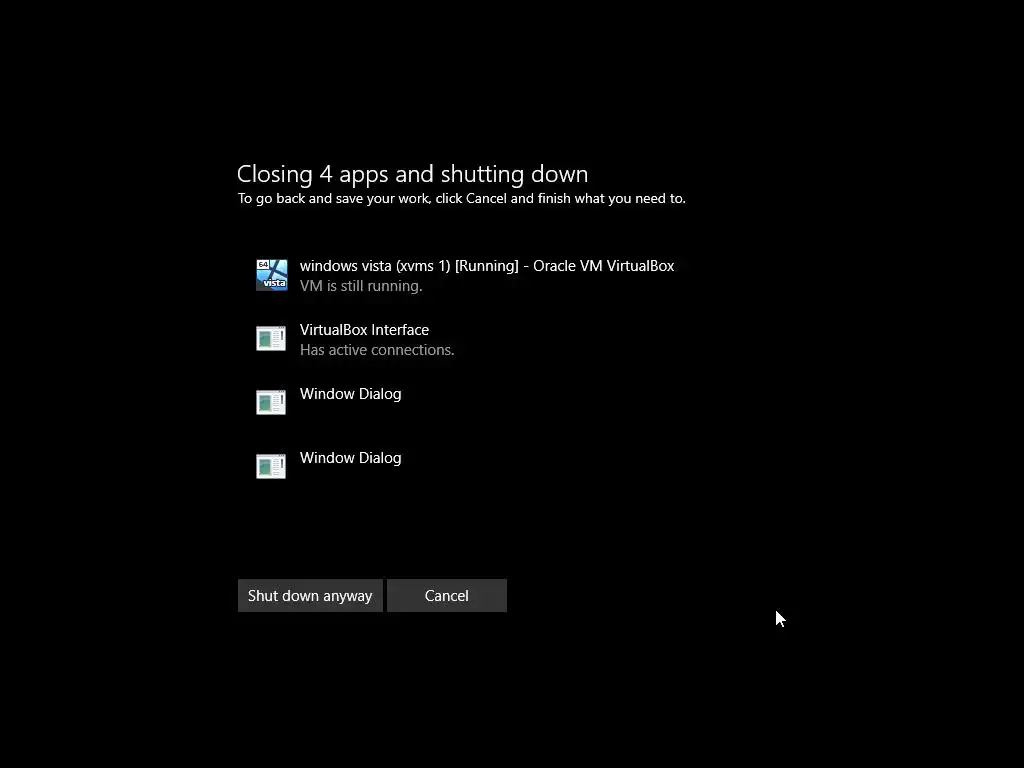Select the 'windows vista (xvms 1) [Running]' title
This screenshot has height=768, width=1024.
point(487,266)
